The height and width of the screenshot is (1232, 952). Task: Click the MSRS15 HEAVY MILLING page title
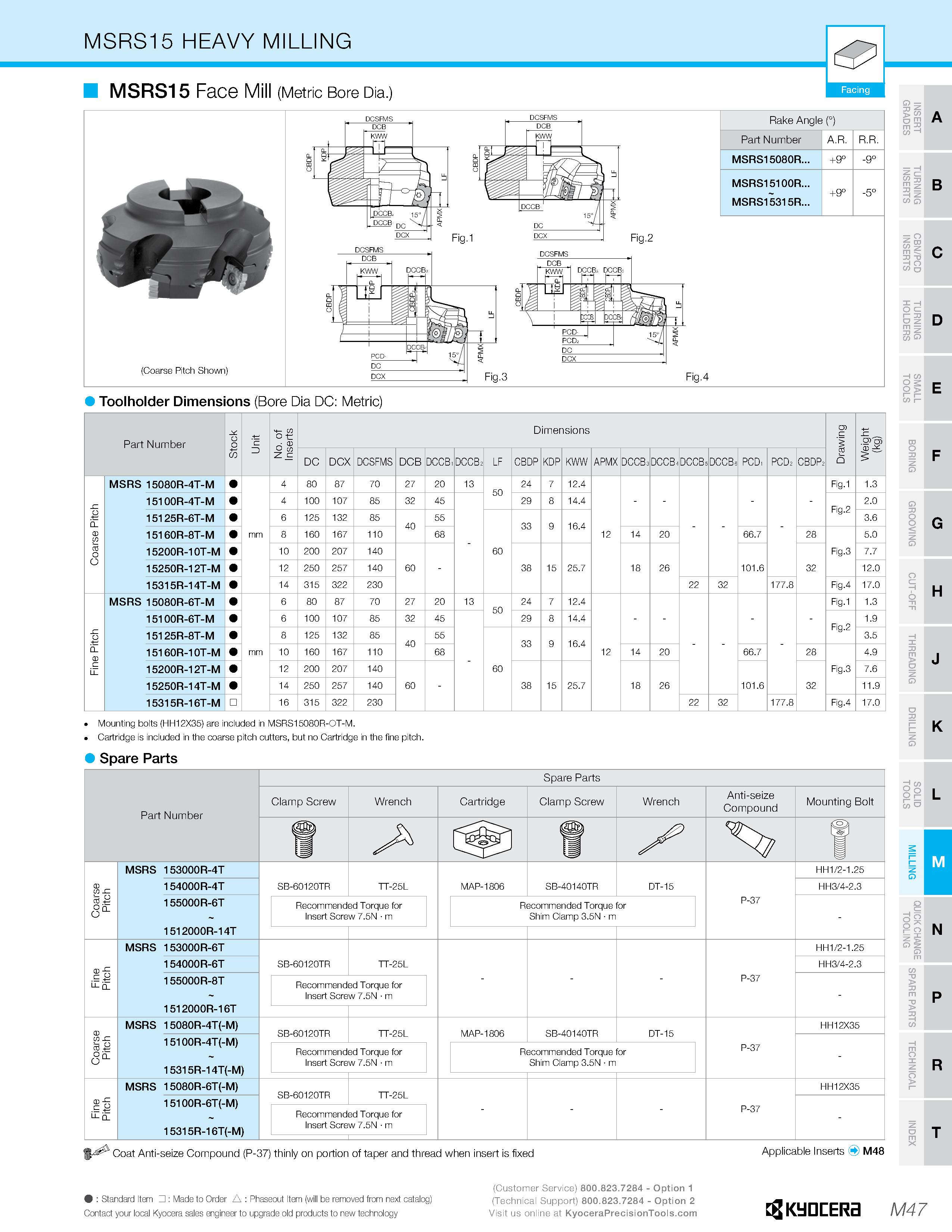coord(218,41)
